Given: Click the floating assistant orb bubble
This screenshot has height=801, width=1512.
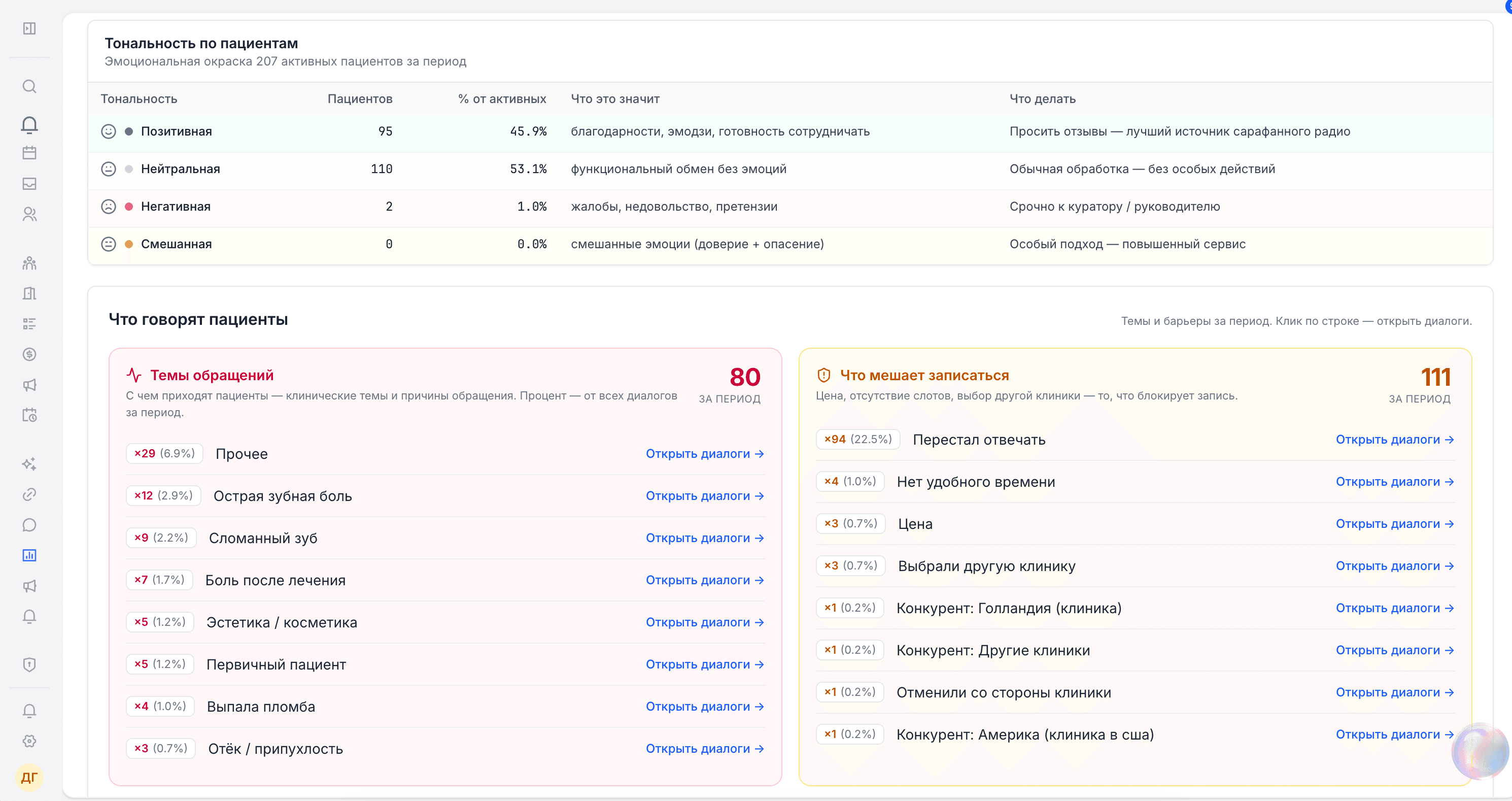Looking at the screenshot, I should click(x=1480, y=751).
